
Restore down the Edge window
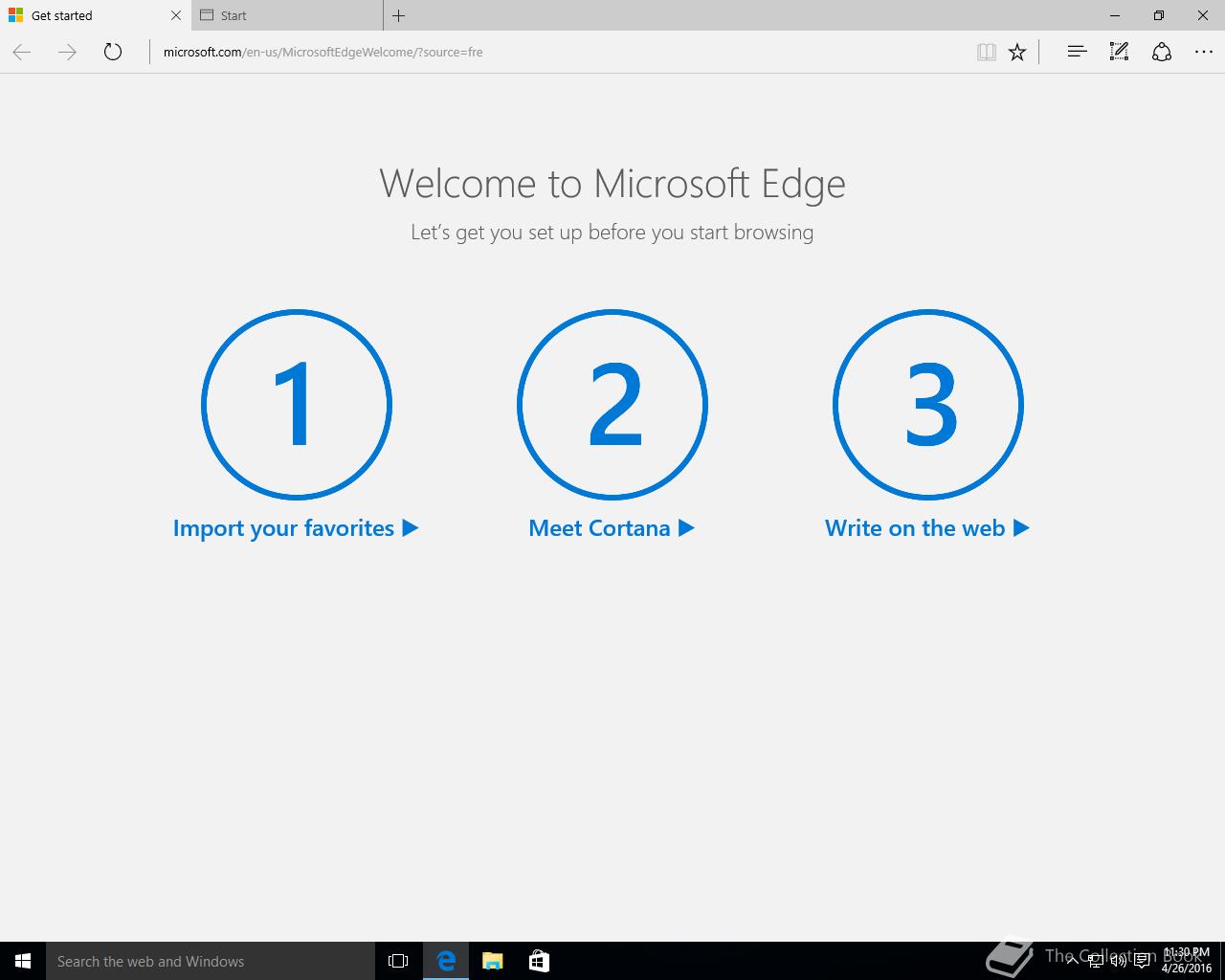(1159, 15)
